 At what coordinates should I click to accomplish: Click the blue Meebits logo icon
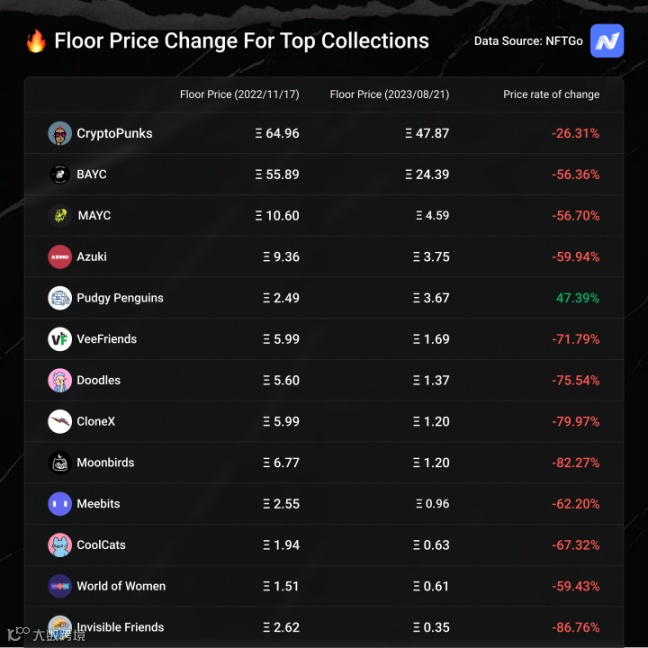[60, 504]
